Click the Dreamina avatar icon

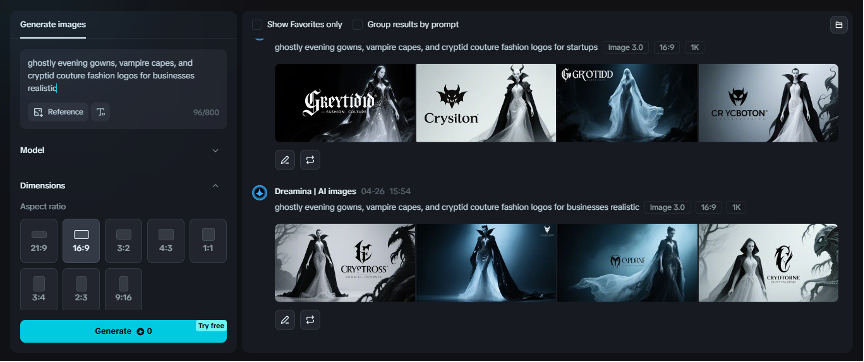(x=260, y=192)
